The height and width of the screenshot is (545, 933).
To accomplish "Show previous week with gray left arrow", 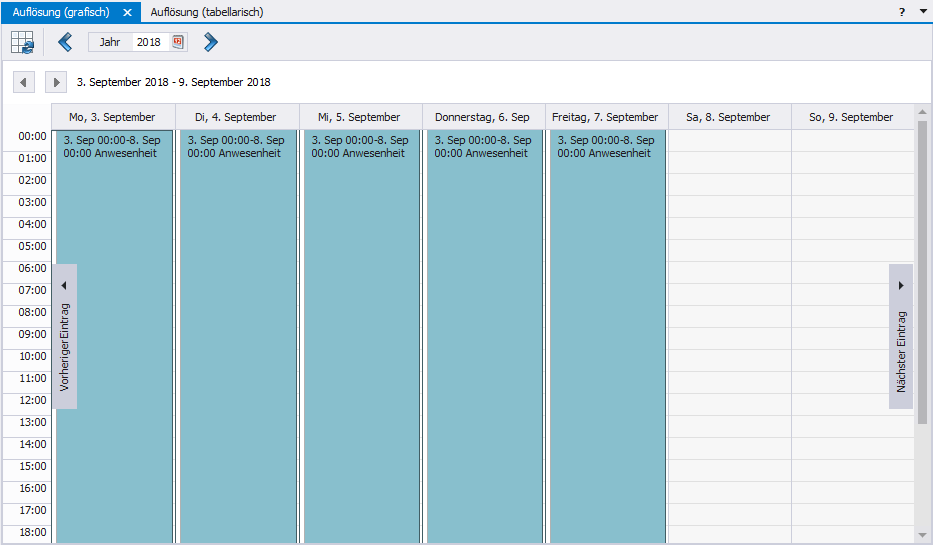I will point(23,82).
